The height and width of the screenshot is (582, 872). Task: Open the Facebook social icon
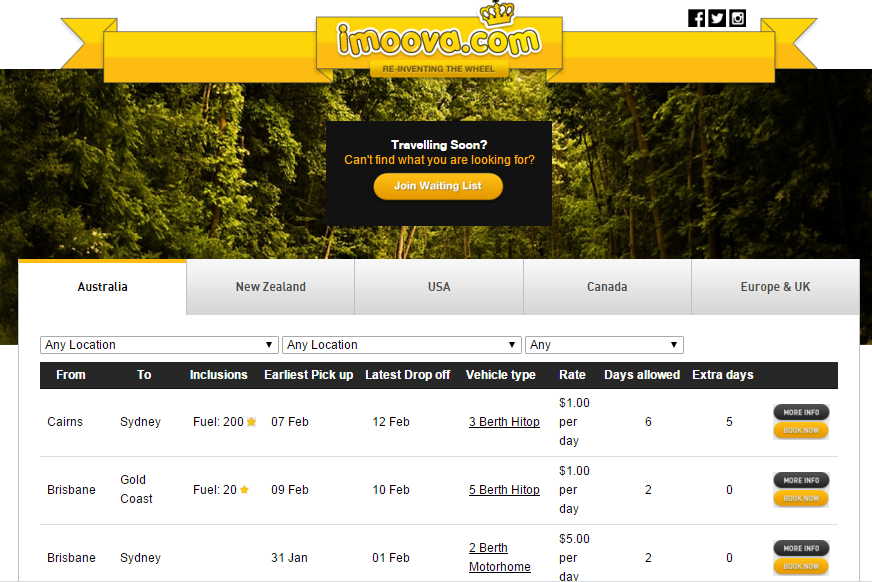(696, 18)
